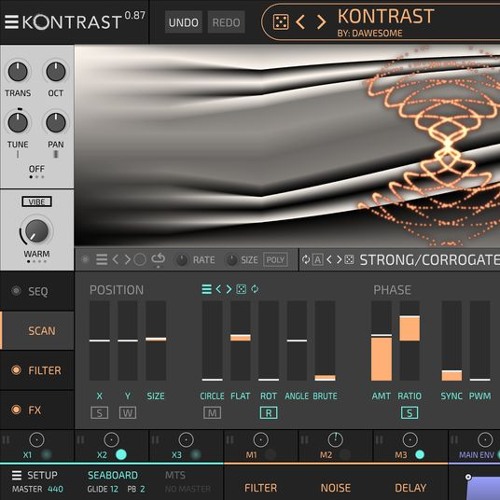The width and height of the screenshot is (500, 500).
Task: Open the sequencer hamburger menu in scan bar
Action: (x=102, y=260)
